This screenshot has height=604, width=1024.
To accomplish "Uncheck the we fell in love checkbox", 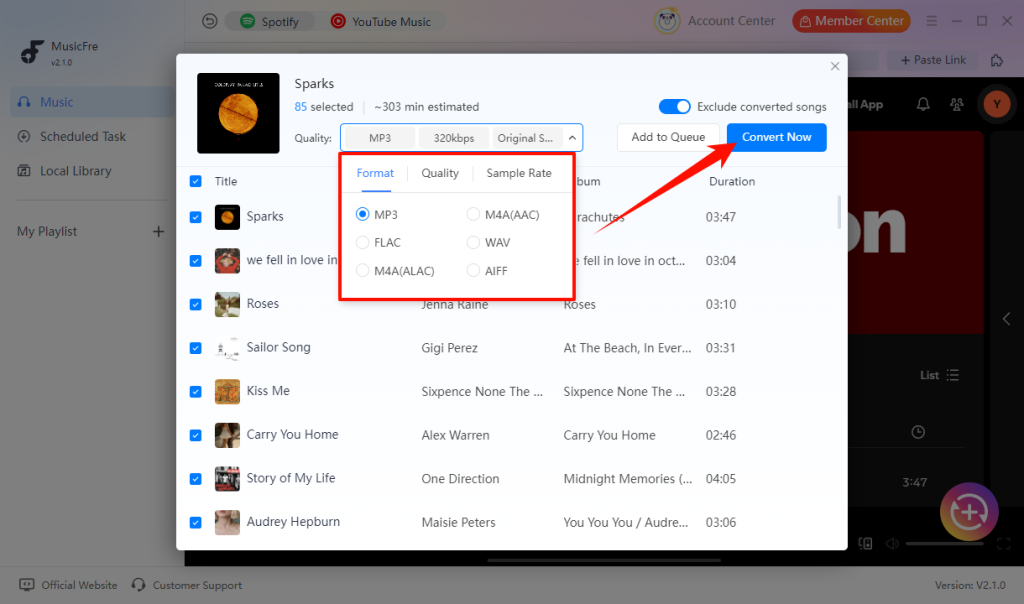I will (195, 261).
